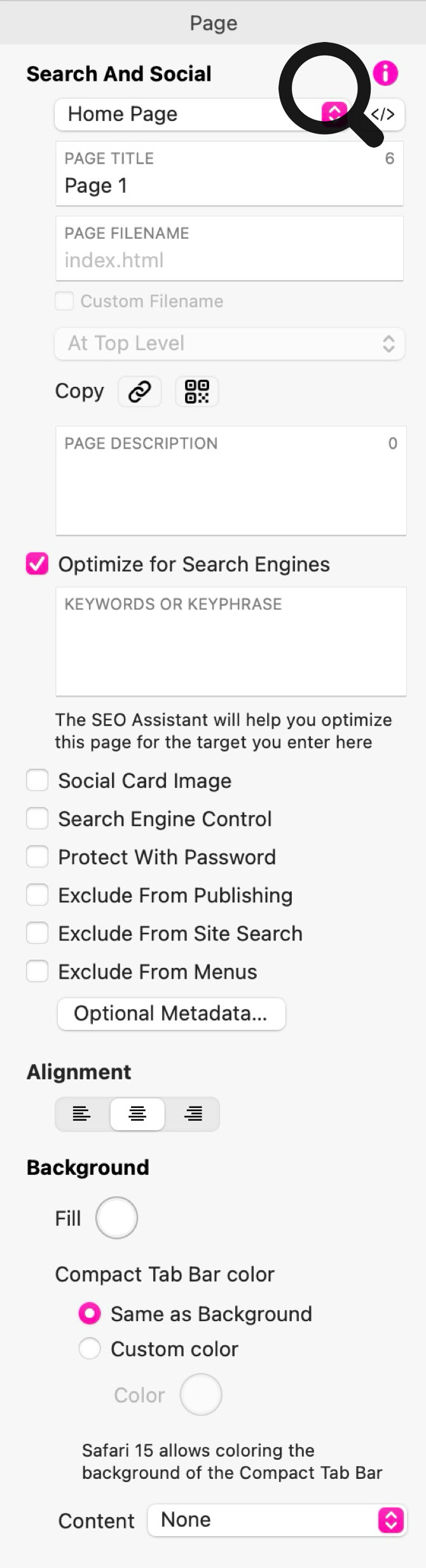Enable Social Card Image checkbox
The height and width of the screenshot is (1568, 426).
click(37, 780)
